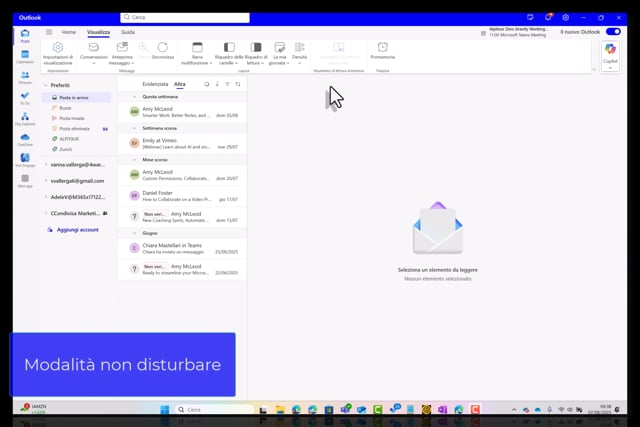Open the Daniel Foster email

coord(182,196)
